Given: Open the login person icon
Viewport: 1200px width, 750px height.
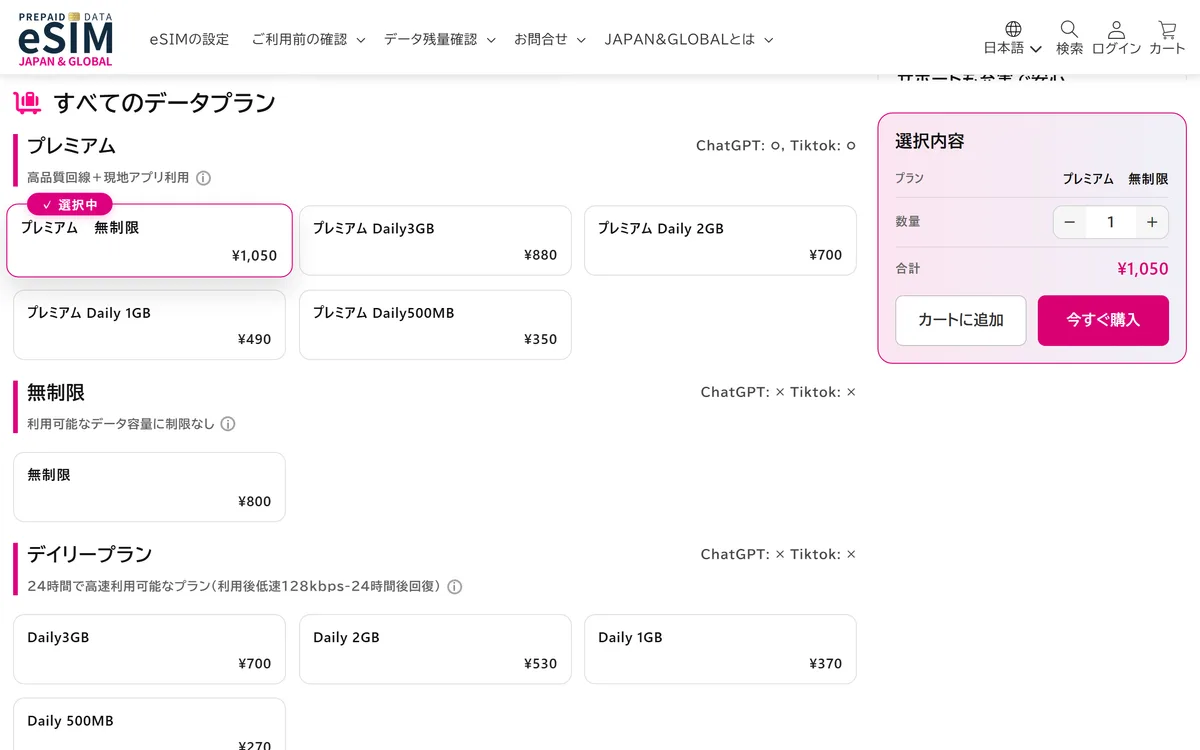Looking at the screenshot, I should tap(1116, 29).
